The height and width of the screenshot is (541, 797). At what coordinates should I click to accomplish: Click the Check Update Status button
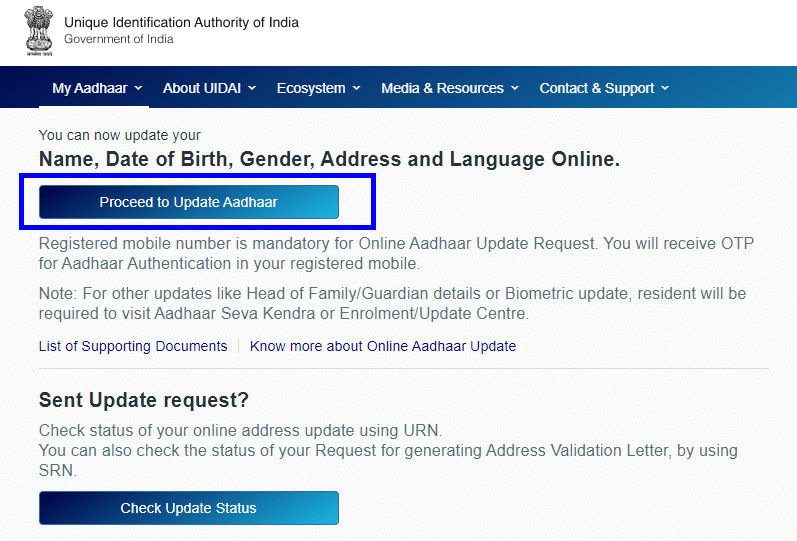pyautogui.click(x=189, y=508)
